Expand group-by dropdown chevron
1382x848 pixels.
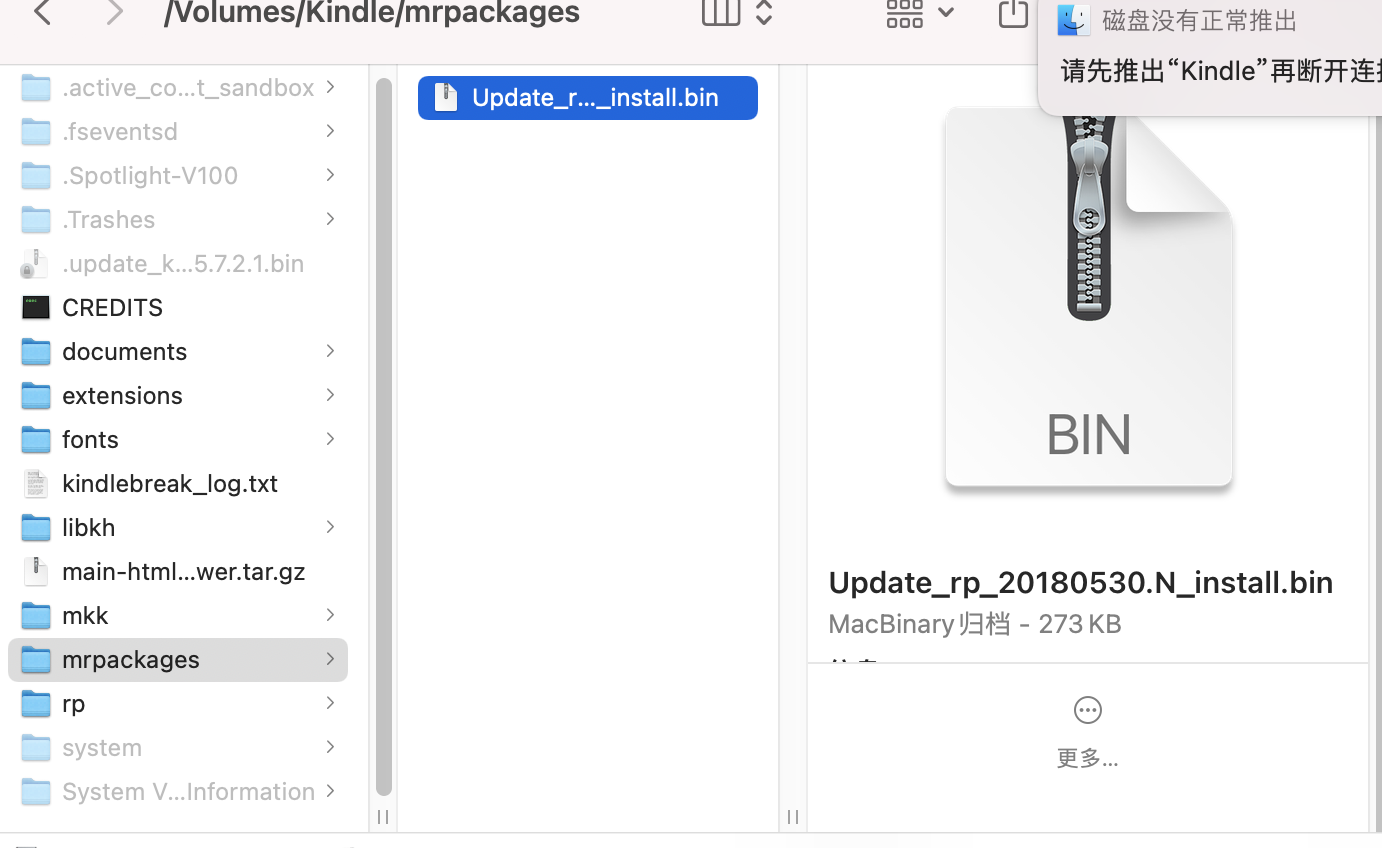[946, 13]
